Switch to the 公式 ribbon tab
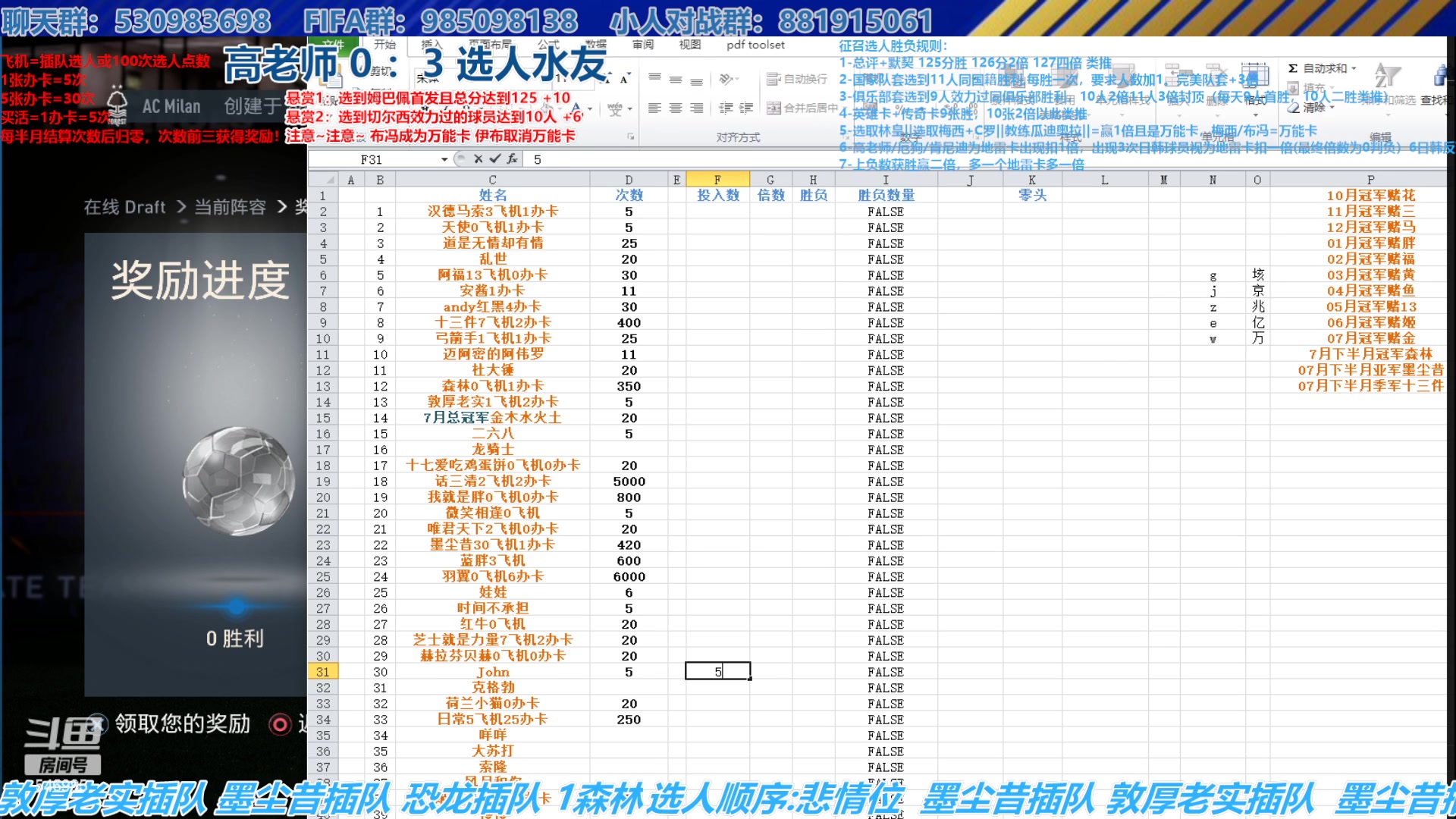 [x=548, y=45]
